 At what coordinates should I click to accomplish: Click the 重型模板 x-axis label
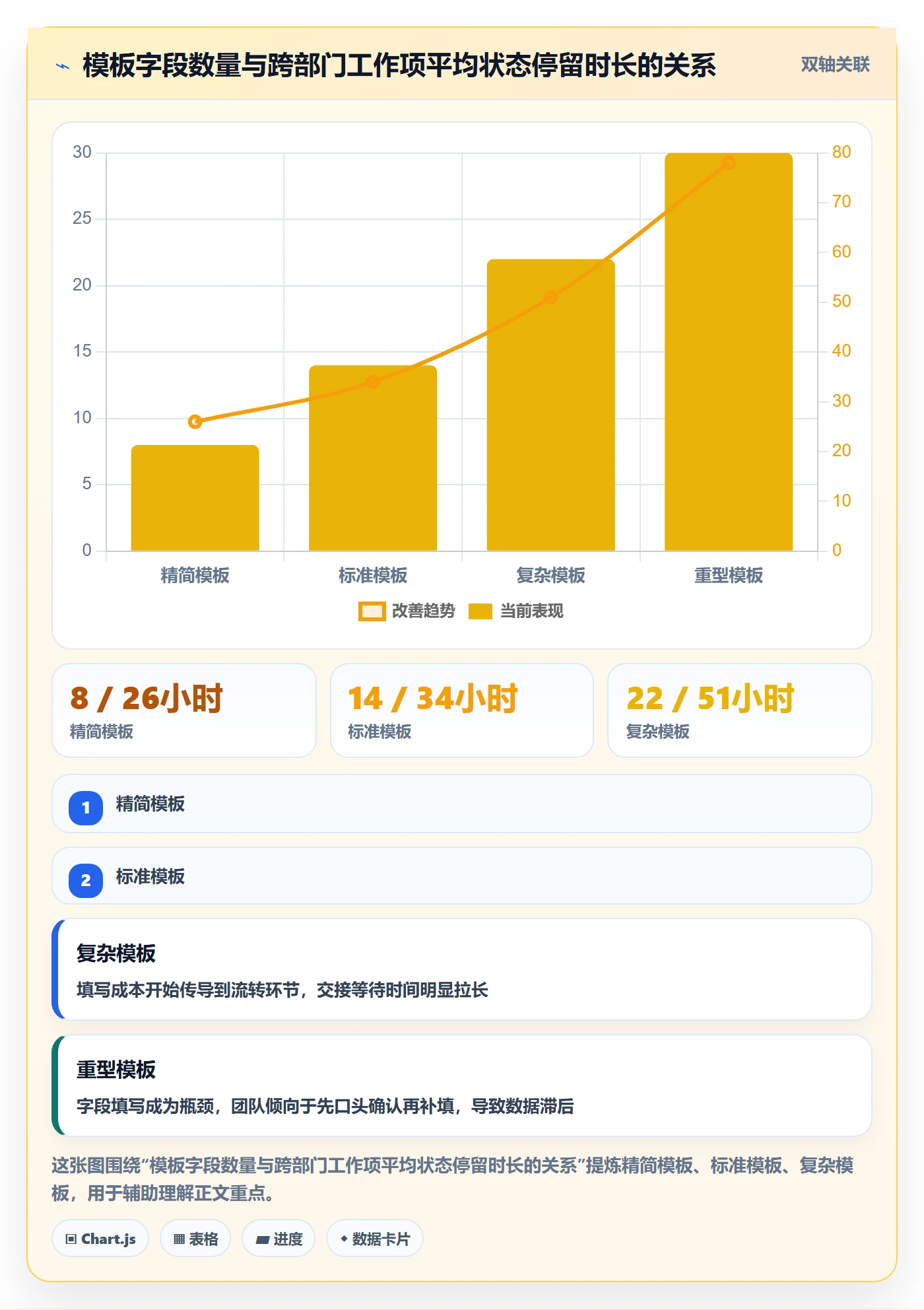(x=729, y=576)
